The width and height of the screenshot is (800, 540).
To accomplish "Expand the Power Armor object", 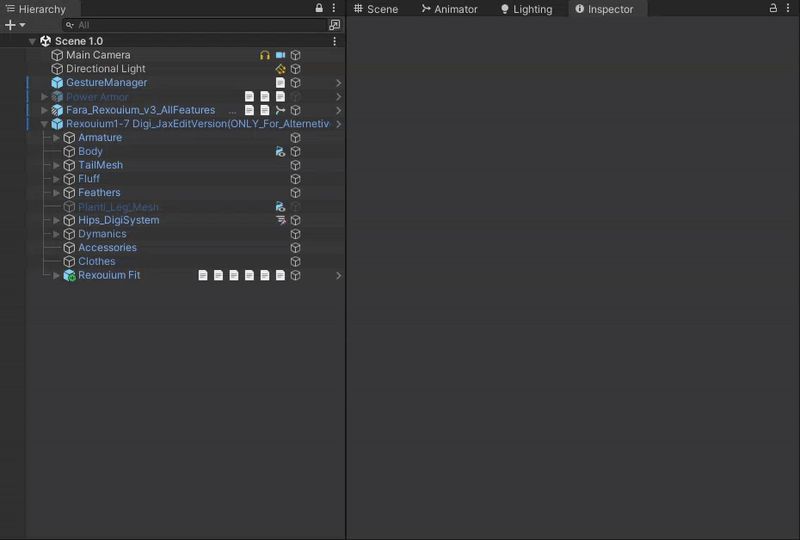I will (44, 96).
